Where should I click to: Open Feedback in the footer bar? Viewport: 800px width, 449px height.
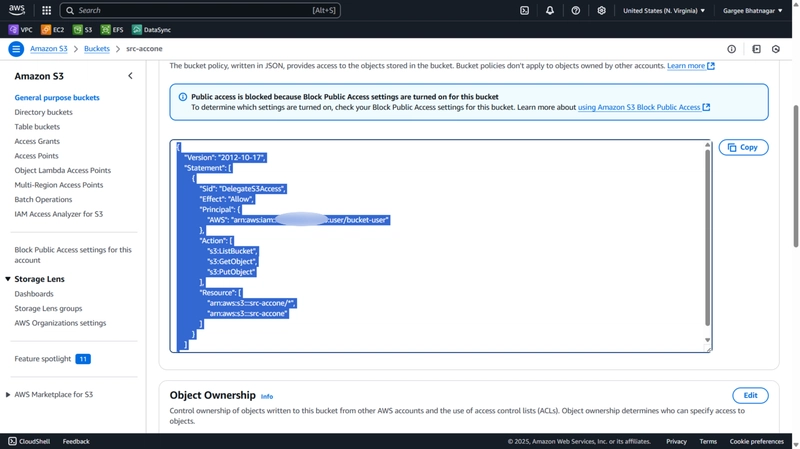point(76,441)
